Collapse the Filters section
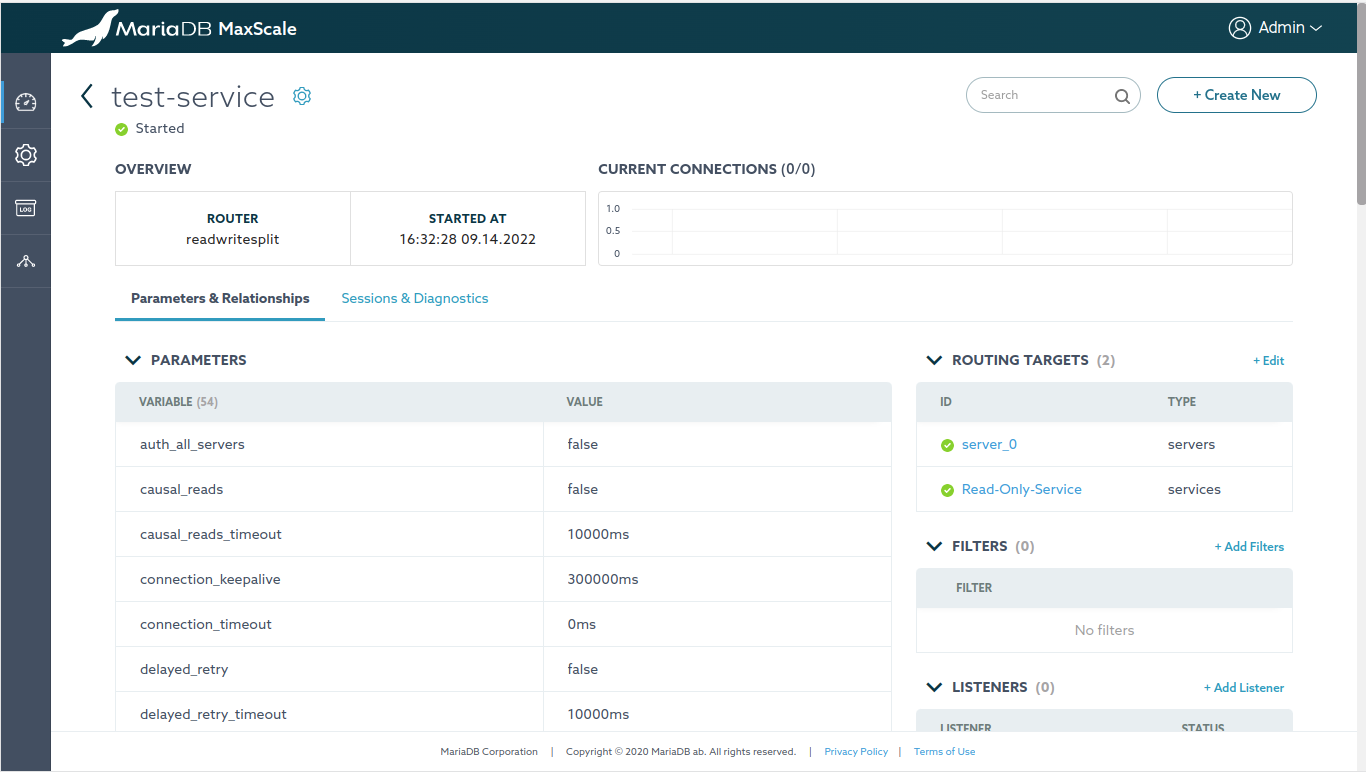1366x772 pixels. point(934,546)
